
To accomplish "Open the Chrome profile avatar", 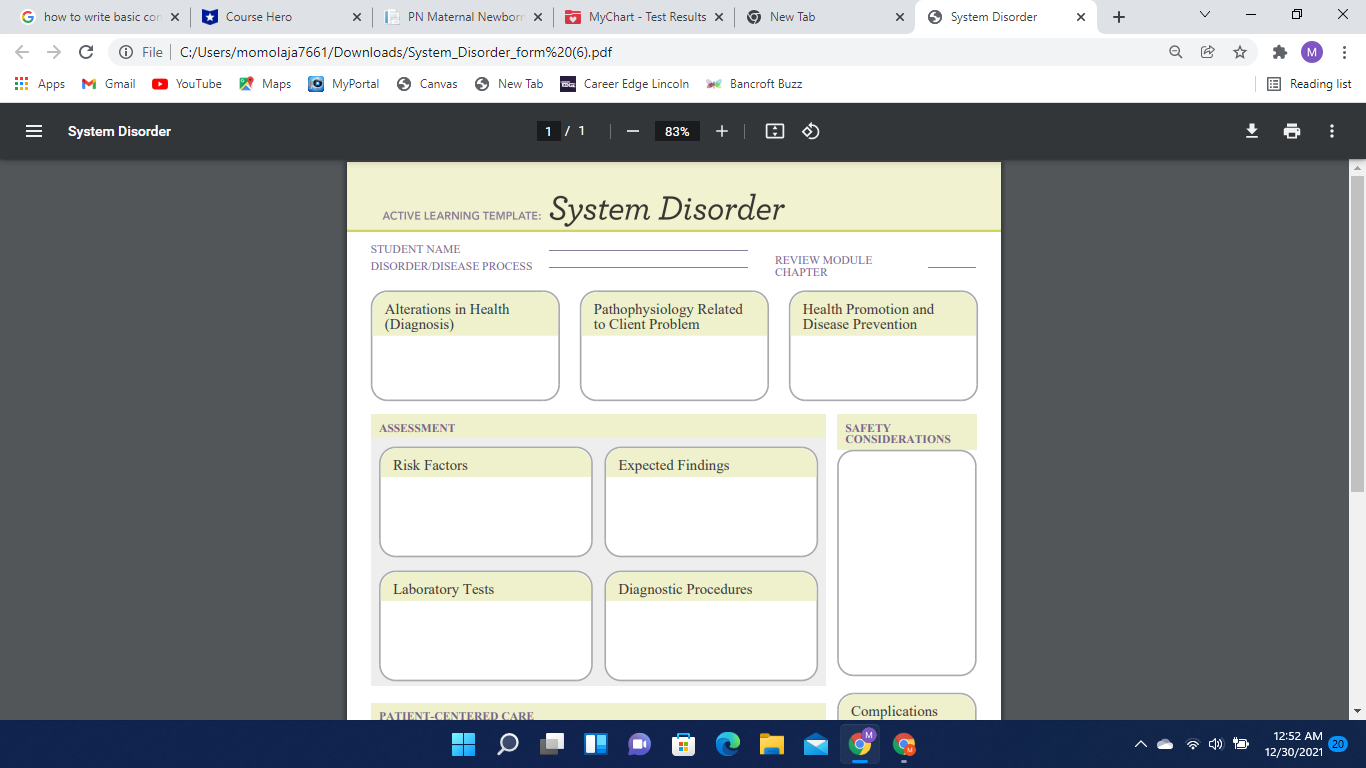I will (1312, 51).
